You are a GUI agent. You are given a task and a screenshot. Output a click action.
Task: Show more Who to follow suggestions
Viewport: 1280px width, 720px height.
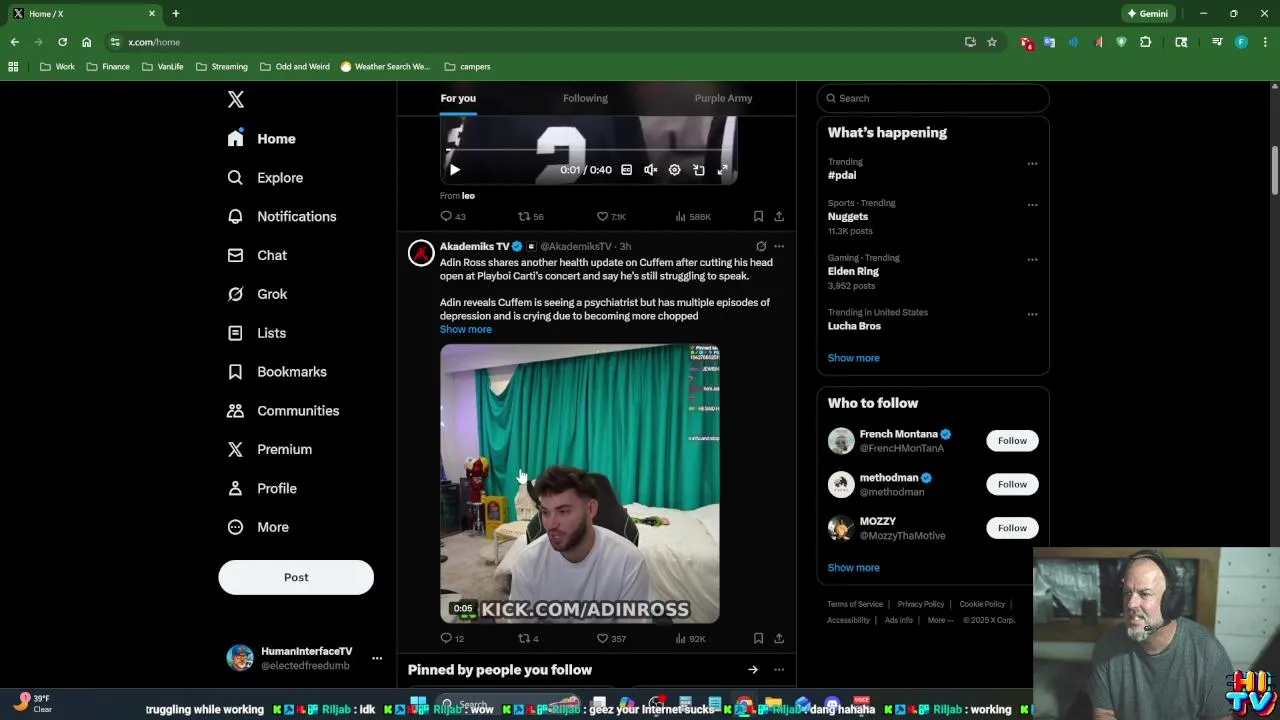[x=853, y=568]
